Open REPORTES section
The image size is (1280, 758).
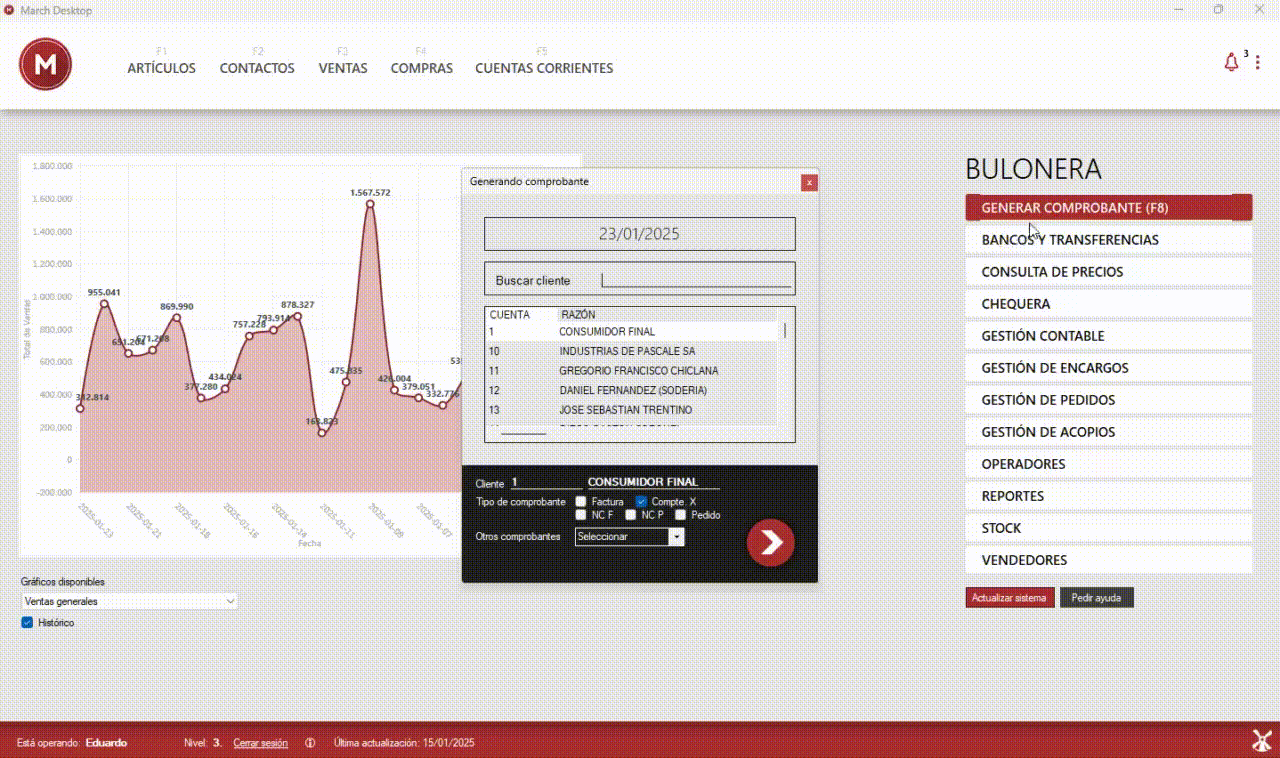[1109, 496]
